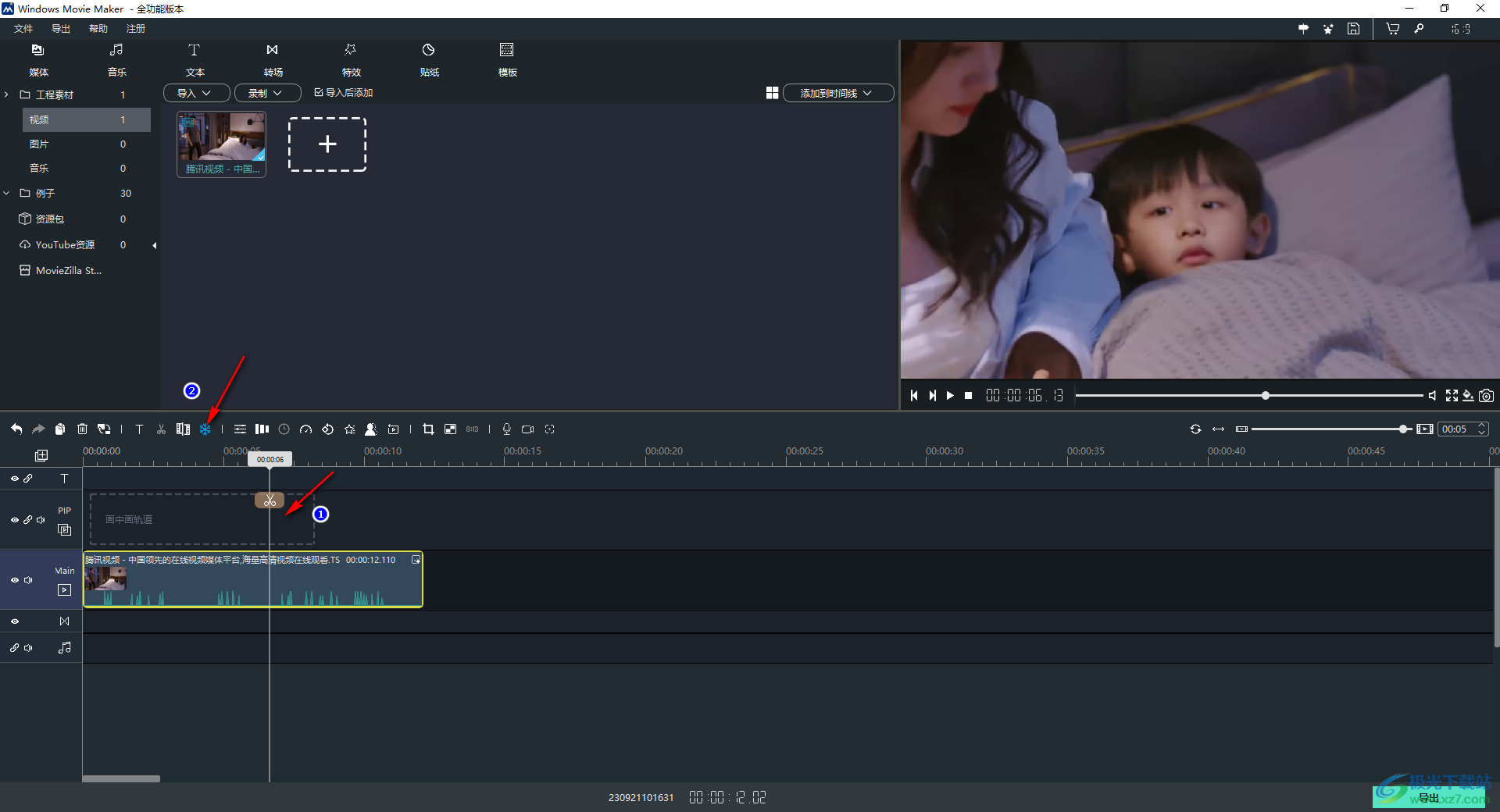
Task: Open the 帮助 menu
Action: (x=98, y=29)
